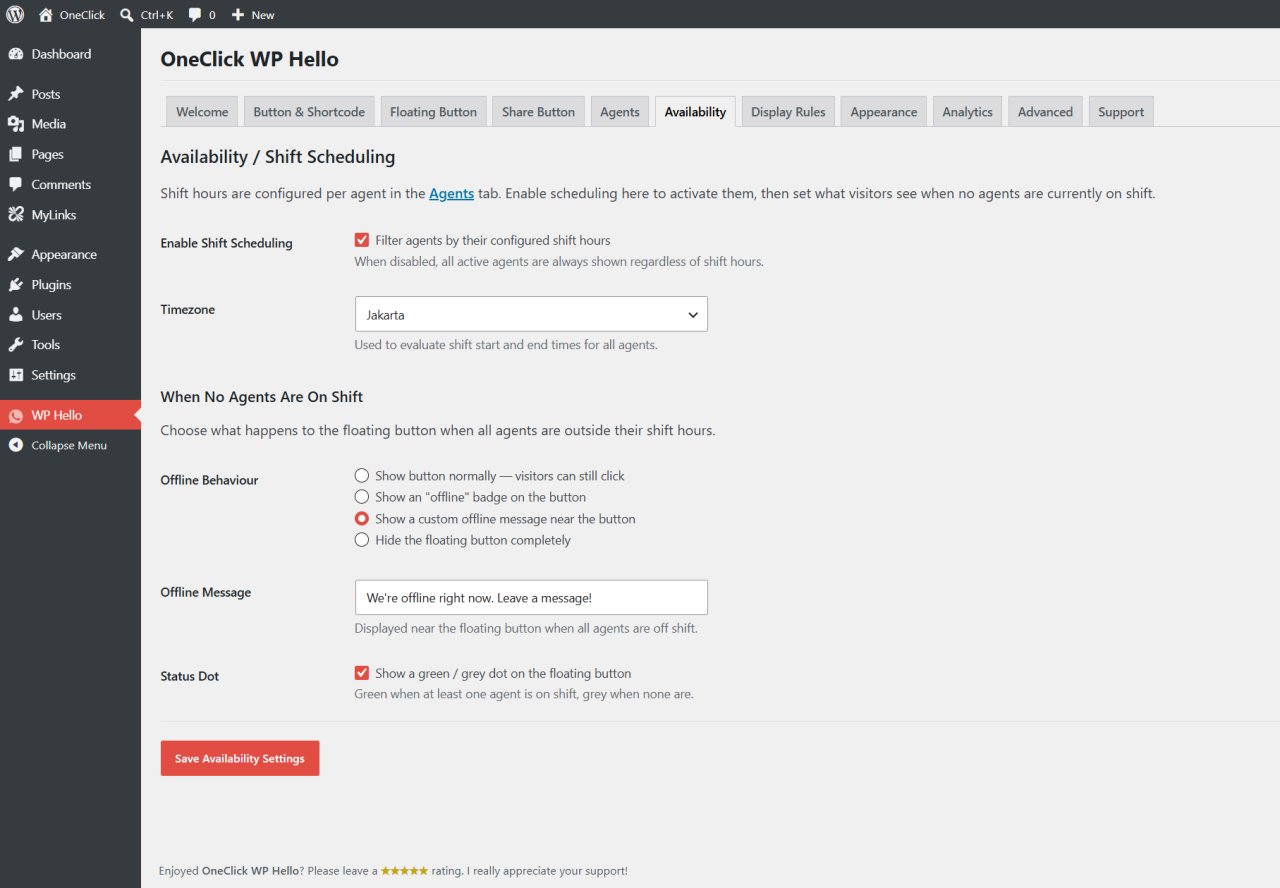Uncheck Filter agents by configured shift hours

pos(362,240)
